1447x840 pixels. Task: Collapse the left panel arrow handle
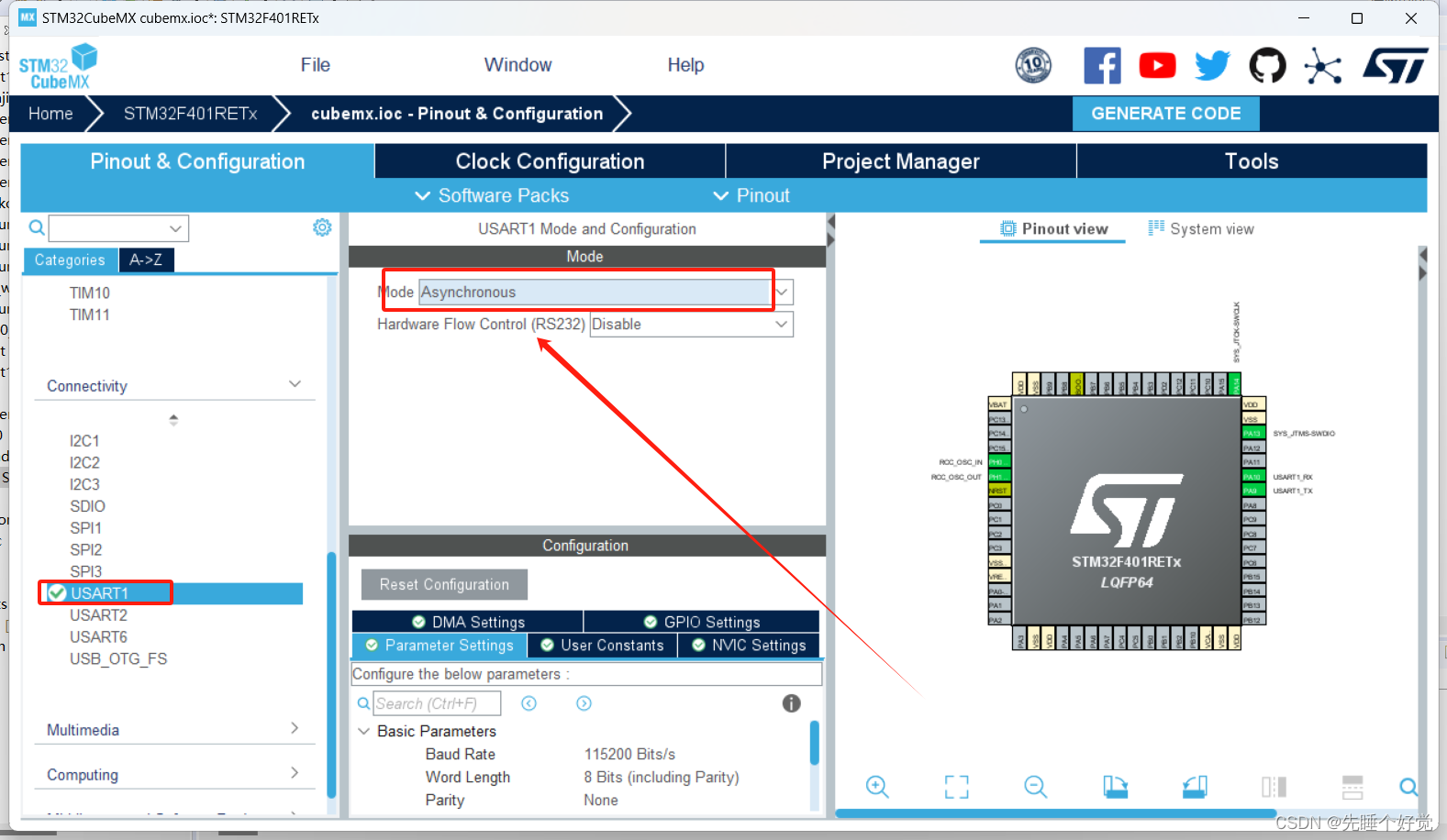click(x=831, y=222)
